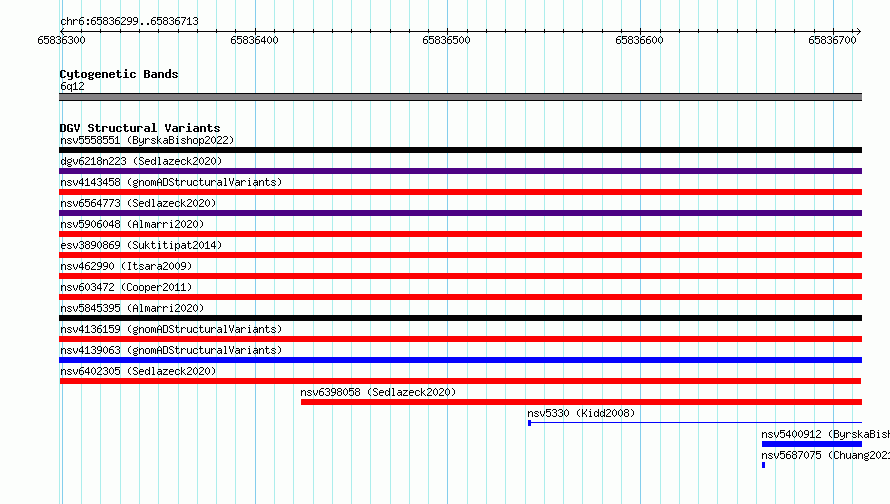The height and width of the screenshot is (504, 890).
Task: Click ruler position 65836400
Action: tap(254, 40)
